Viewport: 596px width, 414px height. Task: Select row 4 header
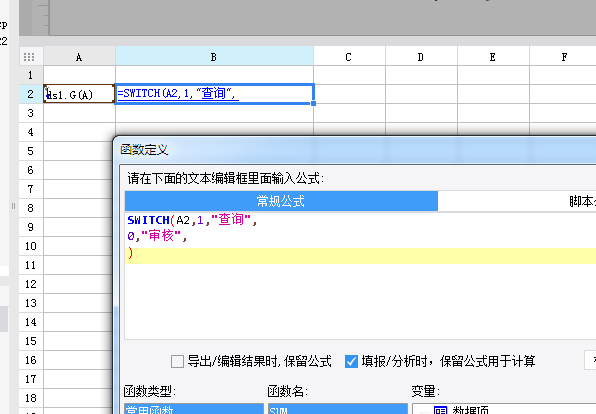tap(31, 132)
